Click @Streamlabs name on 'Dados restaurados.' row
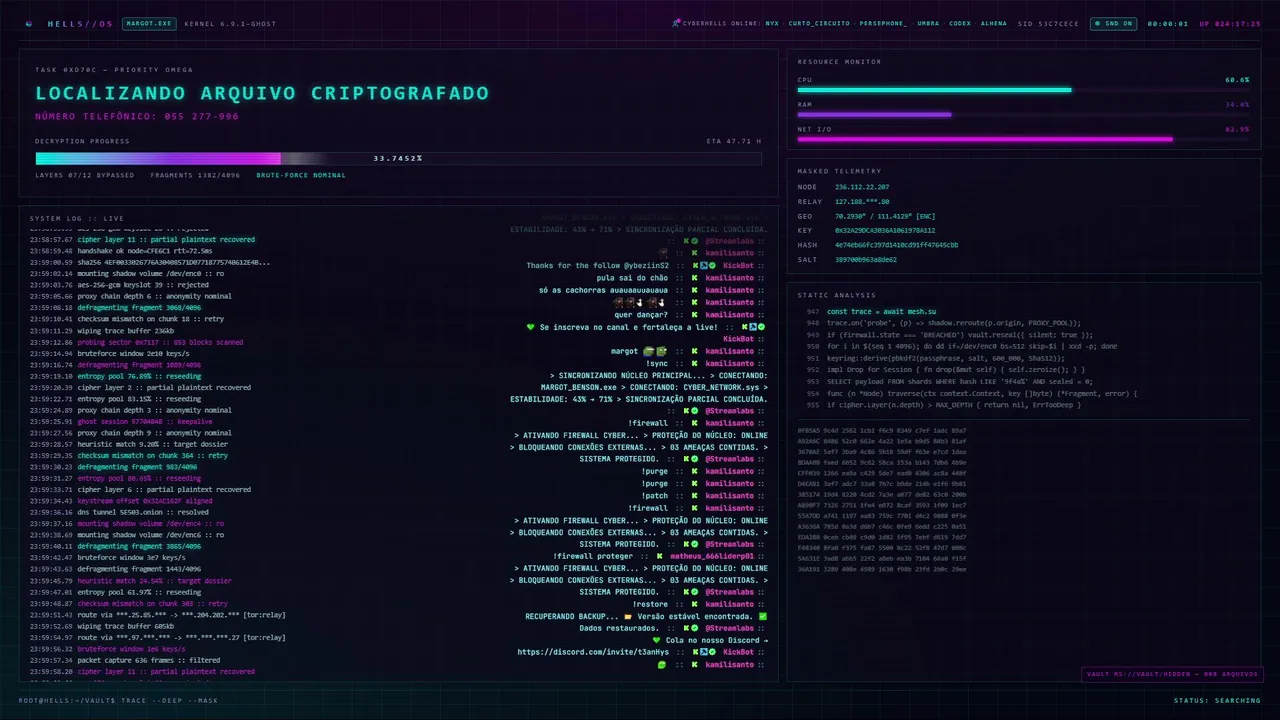The height and width of the screenshot is (720, 1280). coord(730,628)
